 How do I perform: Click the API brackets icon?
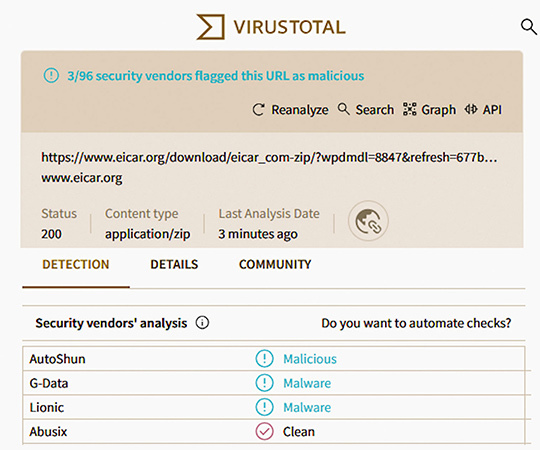[471, 109]
